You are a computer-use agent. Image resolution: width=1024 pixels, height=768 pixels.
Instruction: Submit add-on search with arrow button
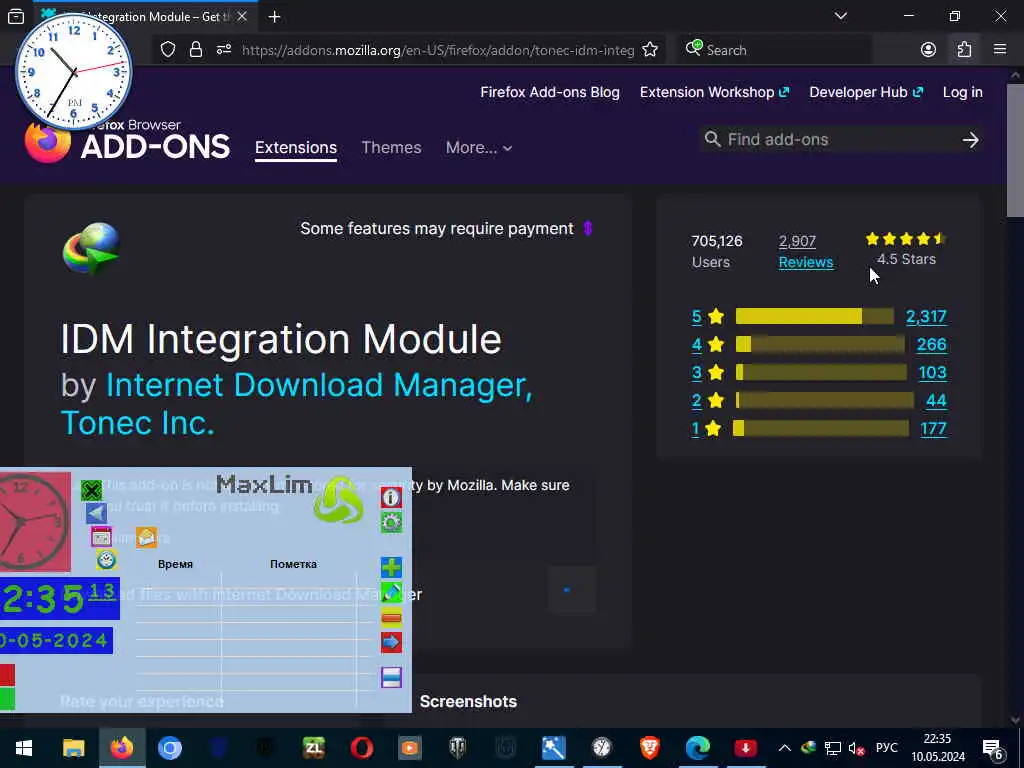pos(970,140)
